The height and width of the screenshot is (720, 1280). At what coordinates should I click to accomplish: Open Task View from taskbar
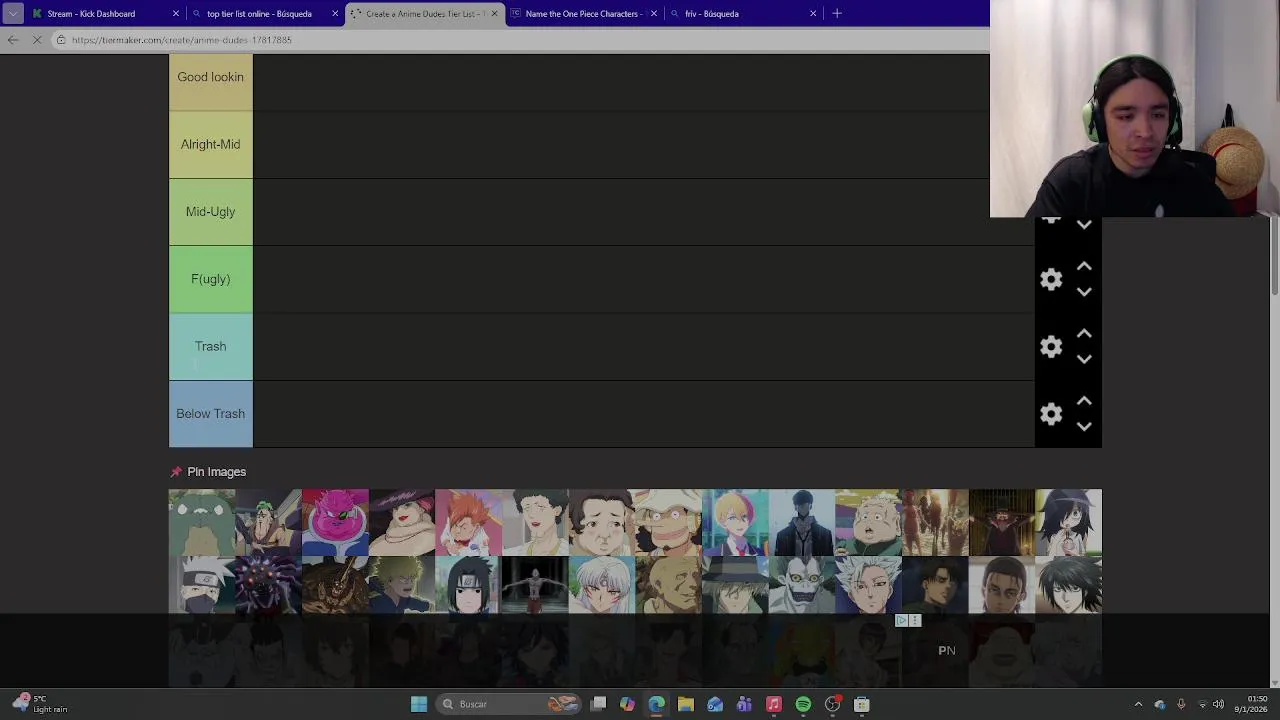click(598, 705)
